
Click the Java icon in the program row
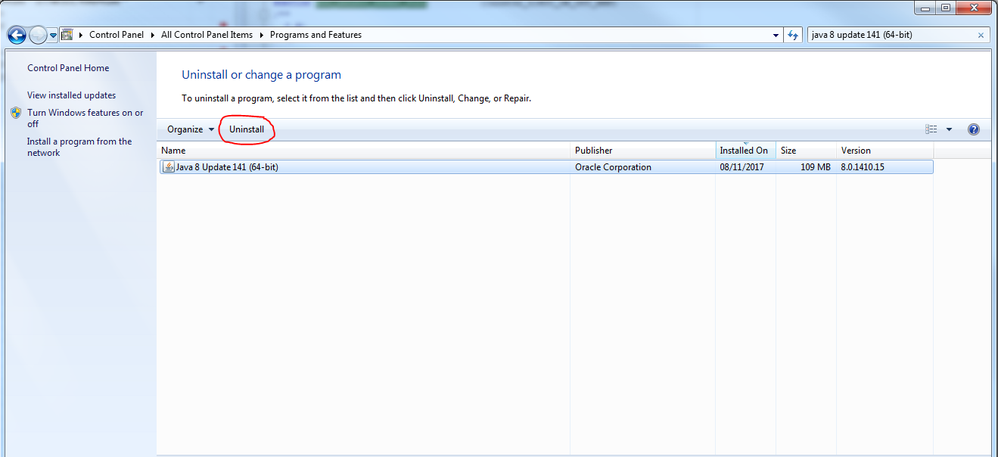(x=169, y=167)
